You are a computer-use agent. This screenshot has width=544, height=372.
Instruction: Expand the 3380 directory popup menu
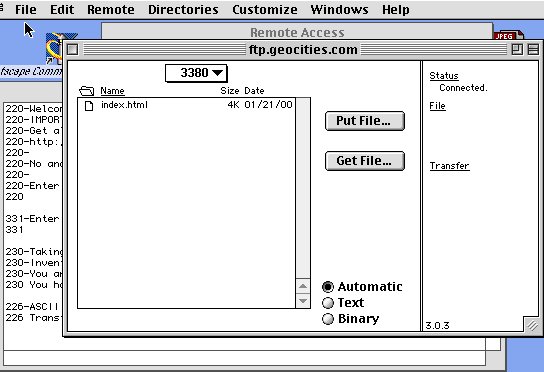pyautogui.click(x=196, y=73)
